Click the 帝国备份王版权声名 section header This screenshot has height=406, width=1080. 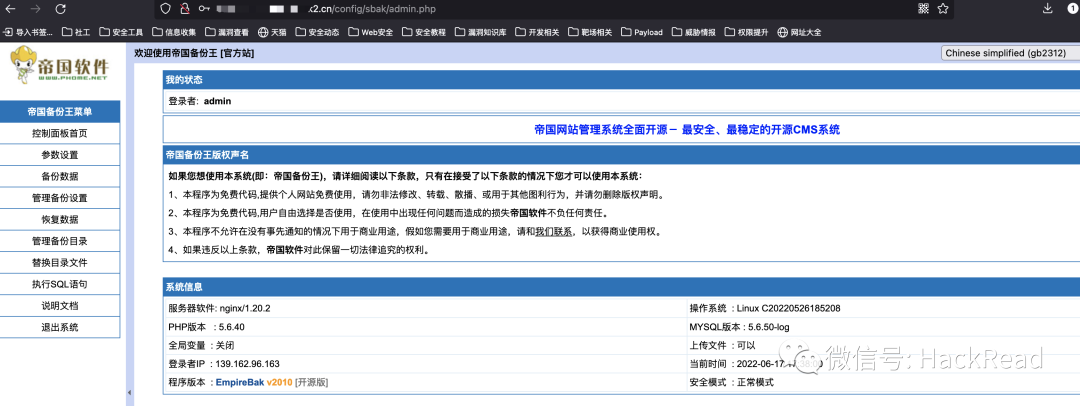pos(621,156)
